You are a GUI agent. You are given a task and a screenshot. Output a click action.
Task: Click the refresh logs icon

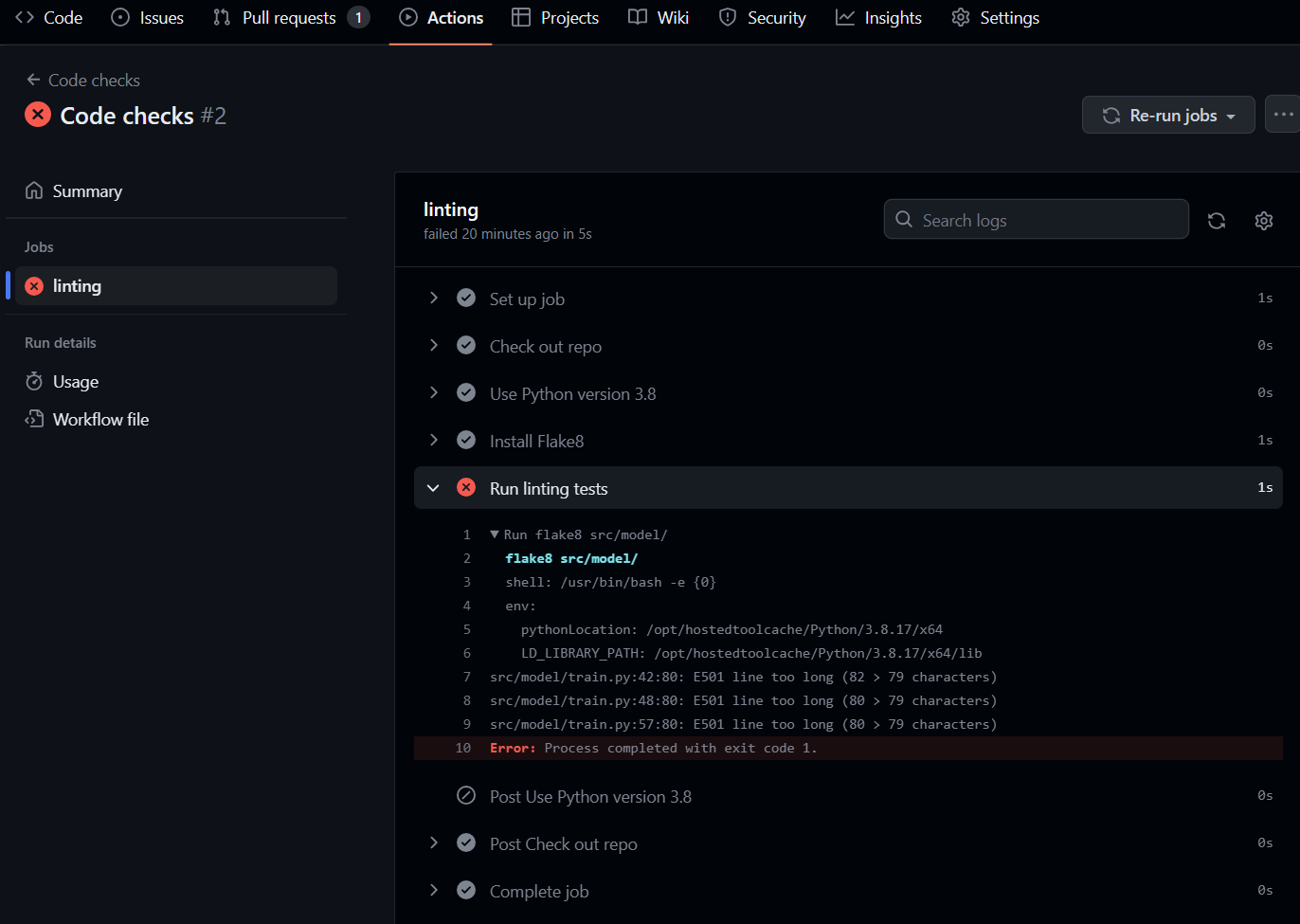(1217, 220)
